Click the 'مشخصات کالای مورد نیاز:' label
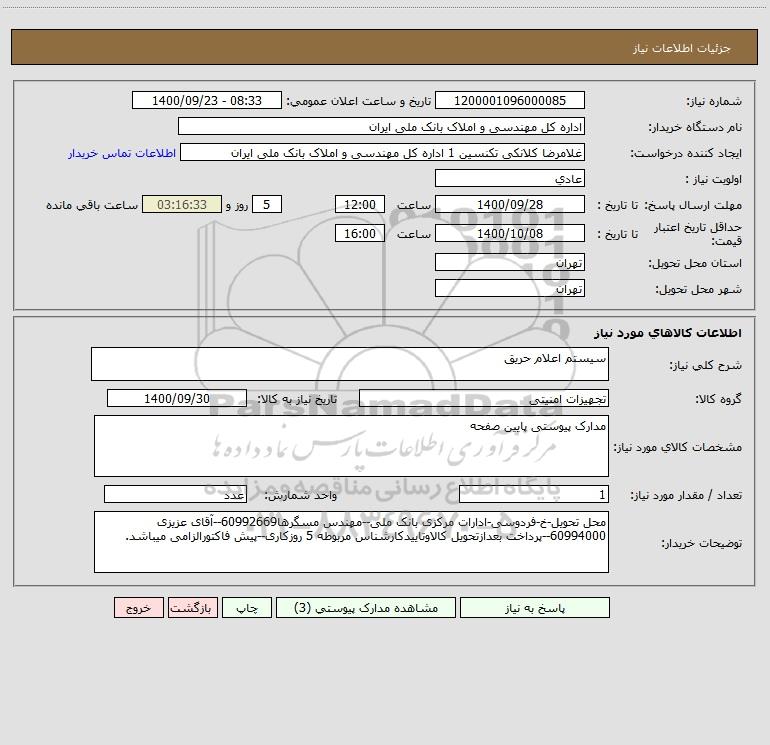This screenshot has height=745, width=770. (x=678, y=447)
